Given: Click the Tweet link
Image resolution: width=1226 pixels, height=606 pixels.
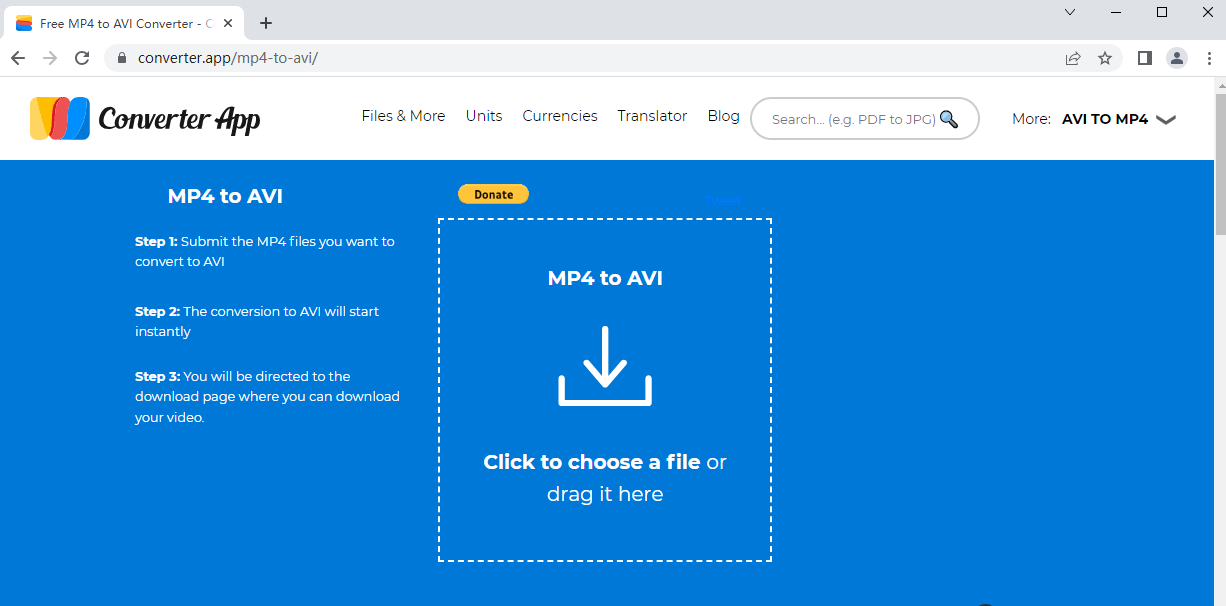Looking at the screenshot, I should point(724,199).
